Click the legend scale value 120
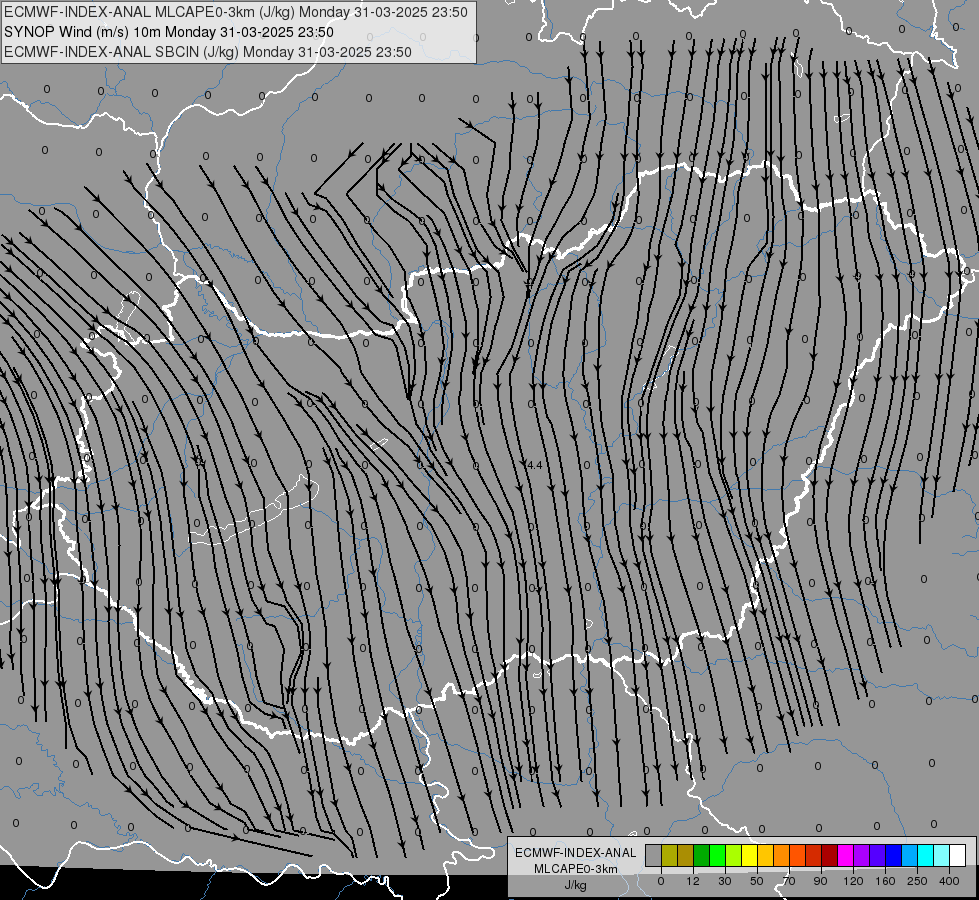This screenshot has height=900, width=979. click(x=854, y=881)
